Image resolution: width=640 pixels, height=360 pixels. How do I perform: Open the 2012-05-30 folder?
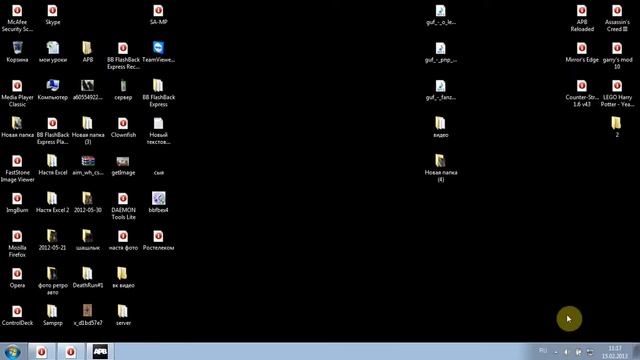(87, 202)
